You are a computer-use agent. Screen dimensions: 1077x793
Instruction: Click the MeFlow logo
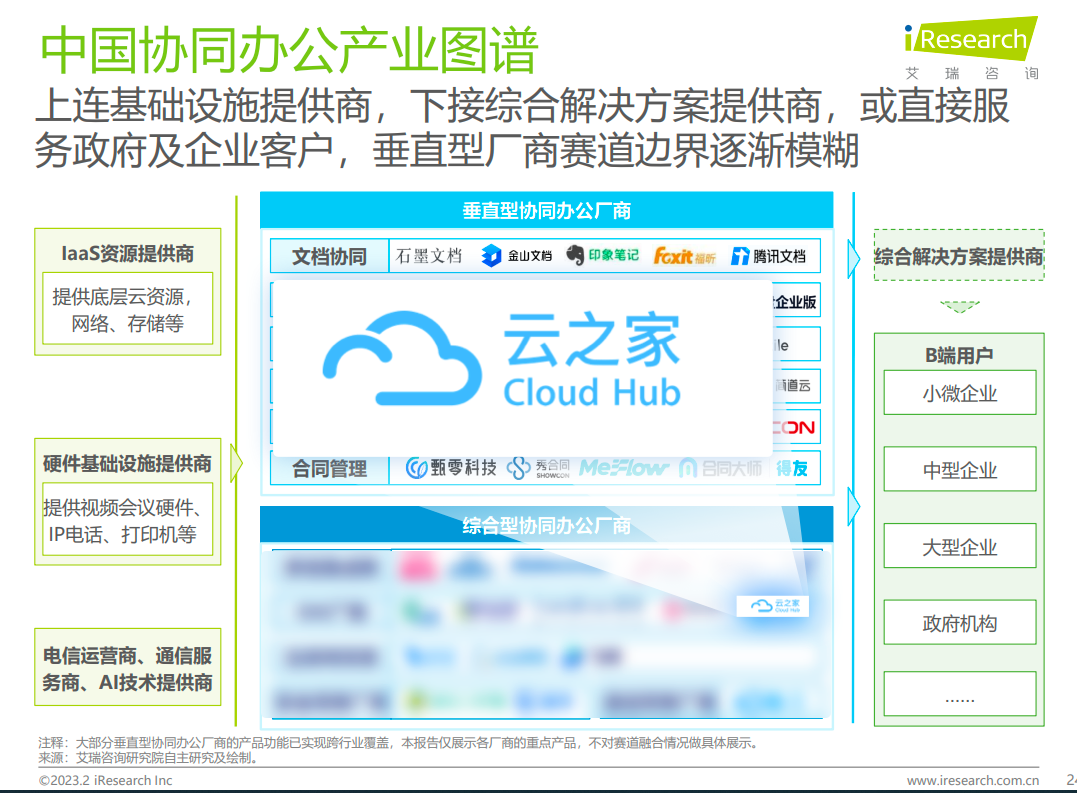coord(624,468)
